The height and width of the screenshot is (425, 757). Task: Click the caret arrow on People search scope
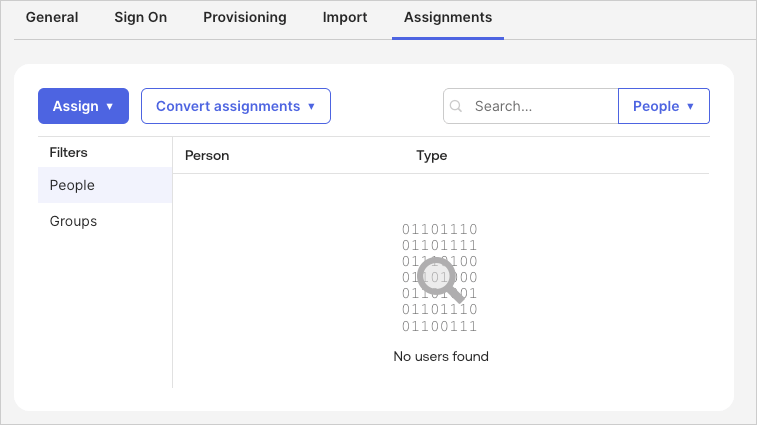point(691,106)
